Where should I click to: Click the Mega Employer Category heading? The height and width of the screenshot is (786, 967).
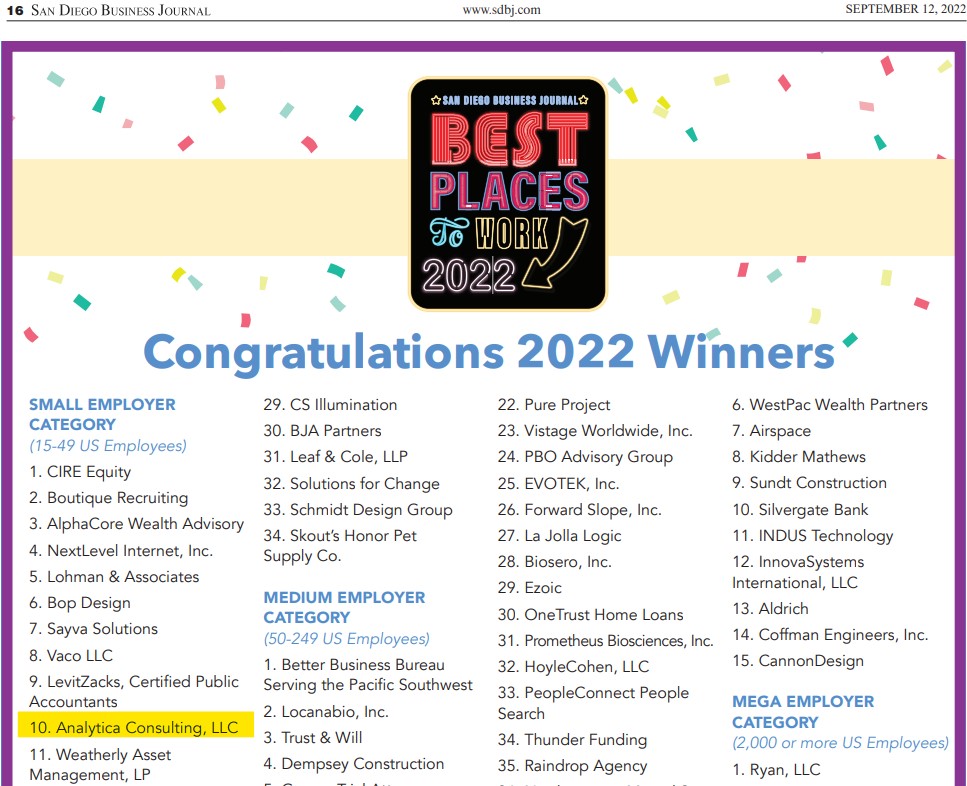click(803, 712)
